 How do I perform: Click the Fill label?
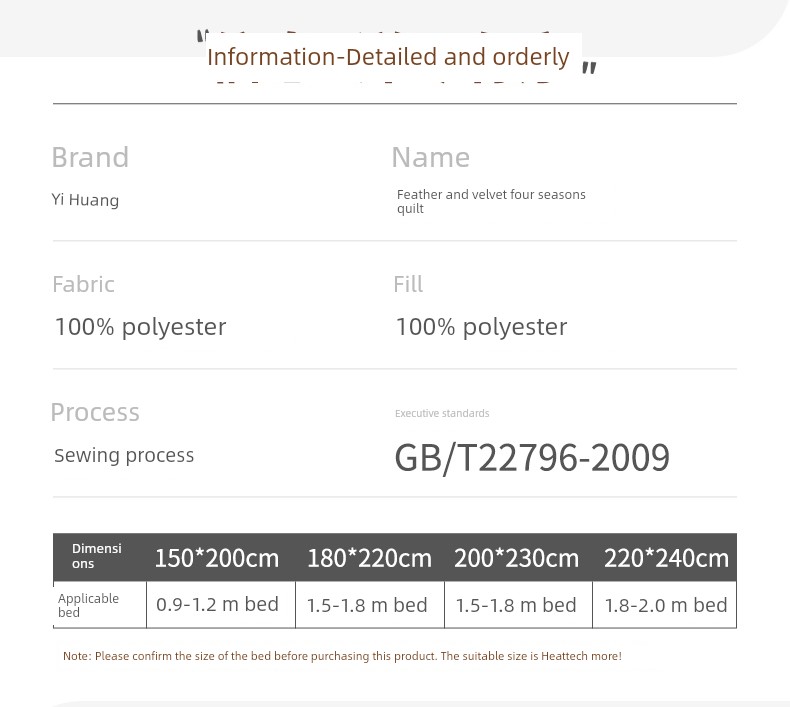[x=408, y=284]
